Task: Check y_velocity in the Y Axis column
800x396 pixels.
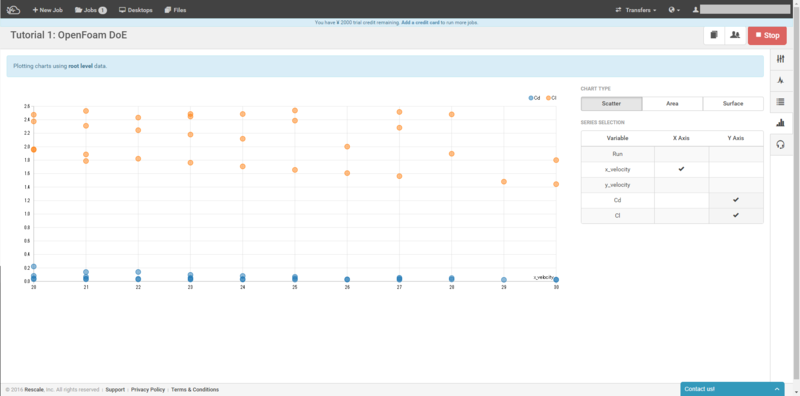Action: pos(736,185)
